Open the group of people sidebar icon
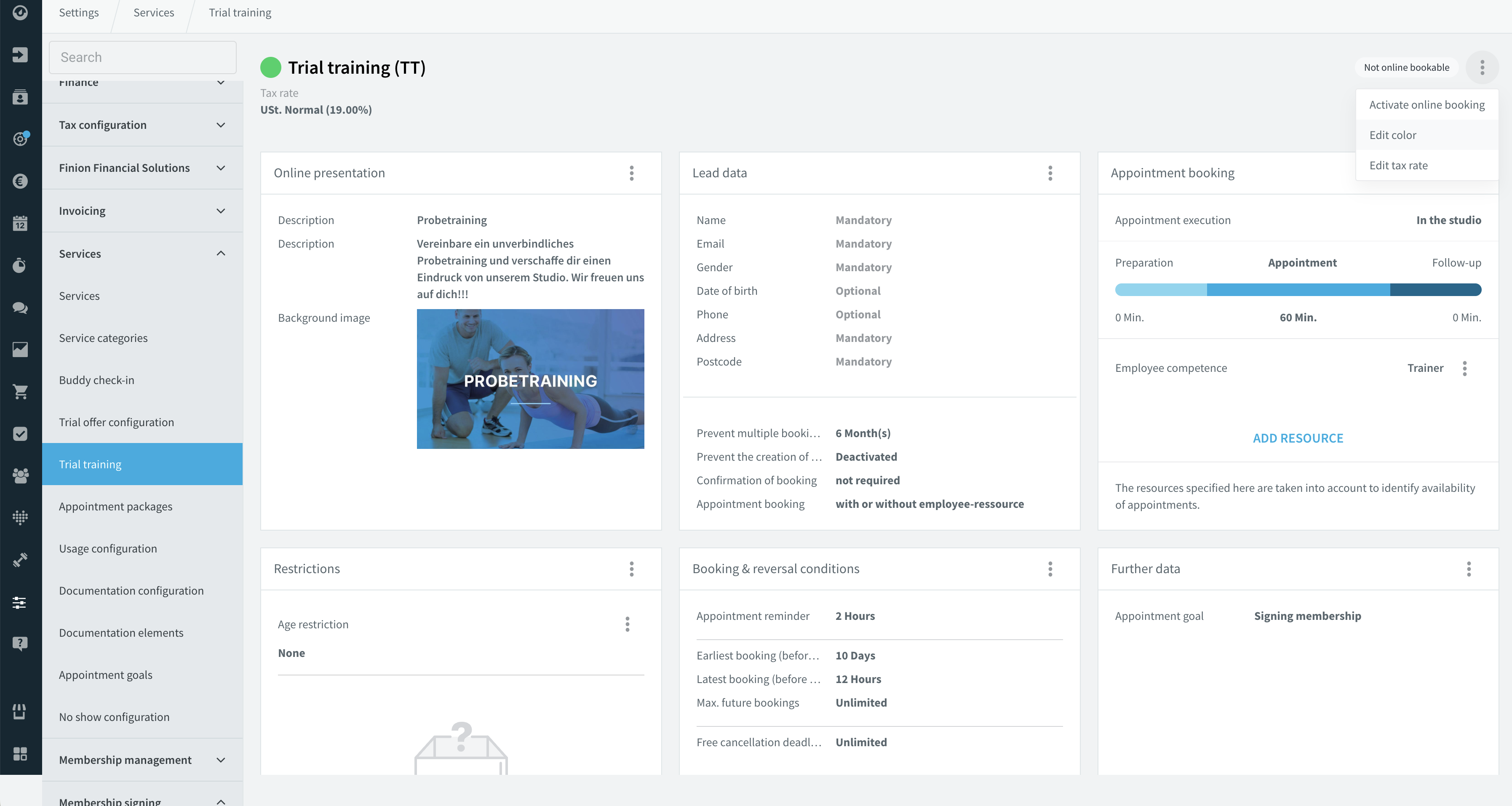 click(x=21, y=475)
